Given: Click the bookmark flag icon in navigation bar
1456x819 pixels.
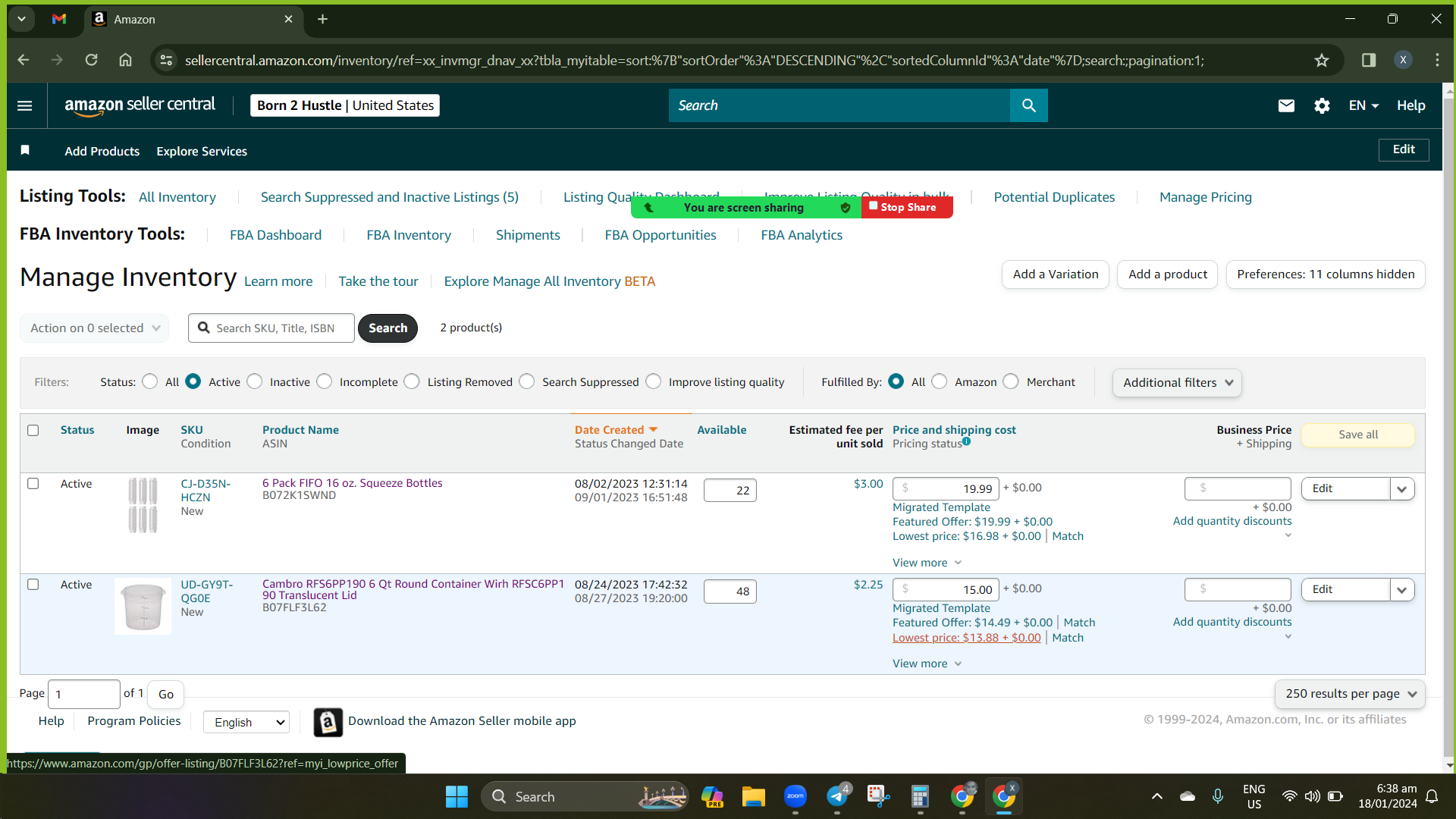Looking at the screenshot, I should pyautogui.click(x=25, y=150).
